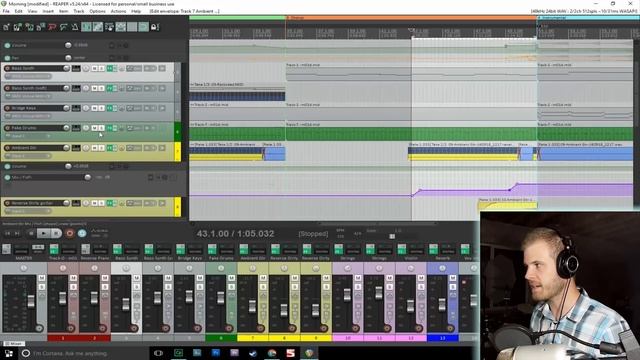Toggle move envelopes with items icon
640x360 pixels.
120,27
